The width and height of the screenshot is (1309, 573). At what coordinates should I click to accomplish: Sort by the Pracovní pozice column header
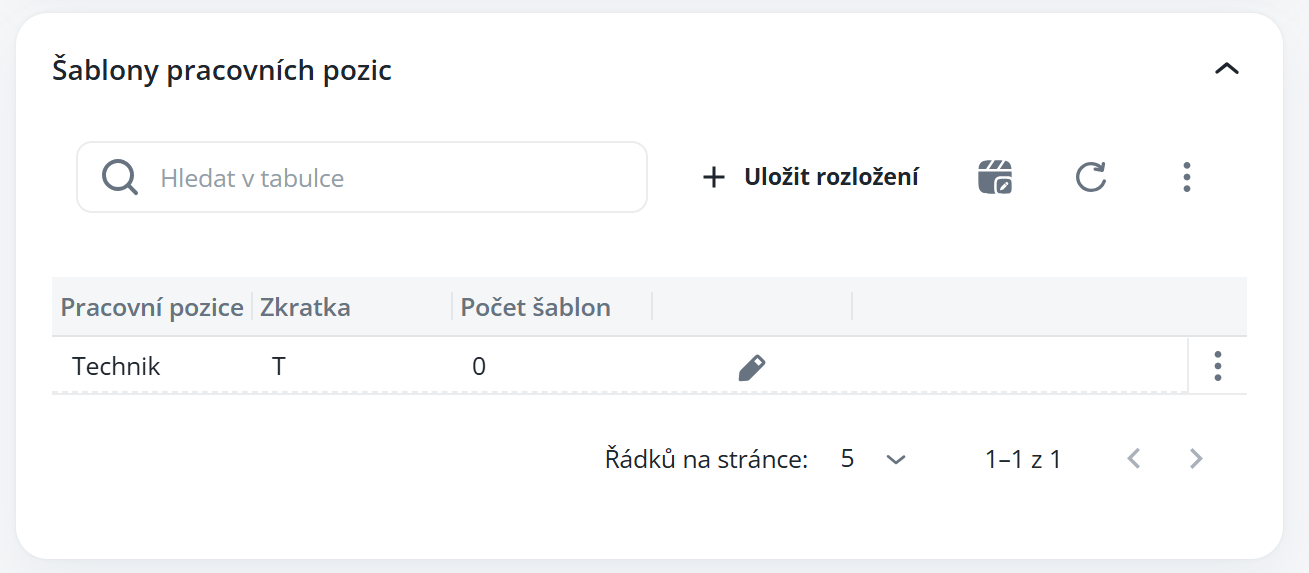152,307
